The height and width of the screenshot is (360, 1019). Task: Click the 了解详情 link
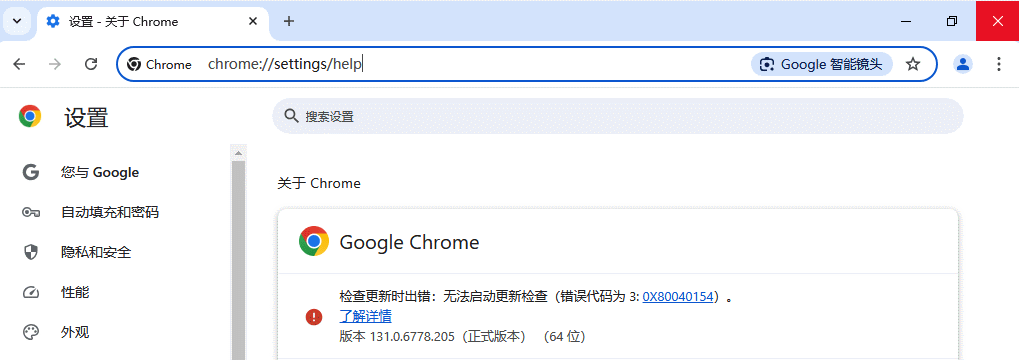tap(365, 316)
